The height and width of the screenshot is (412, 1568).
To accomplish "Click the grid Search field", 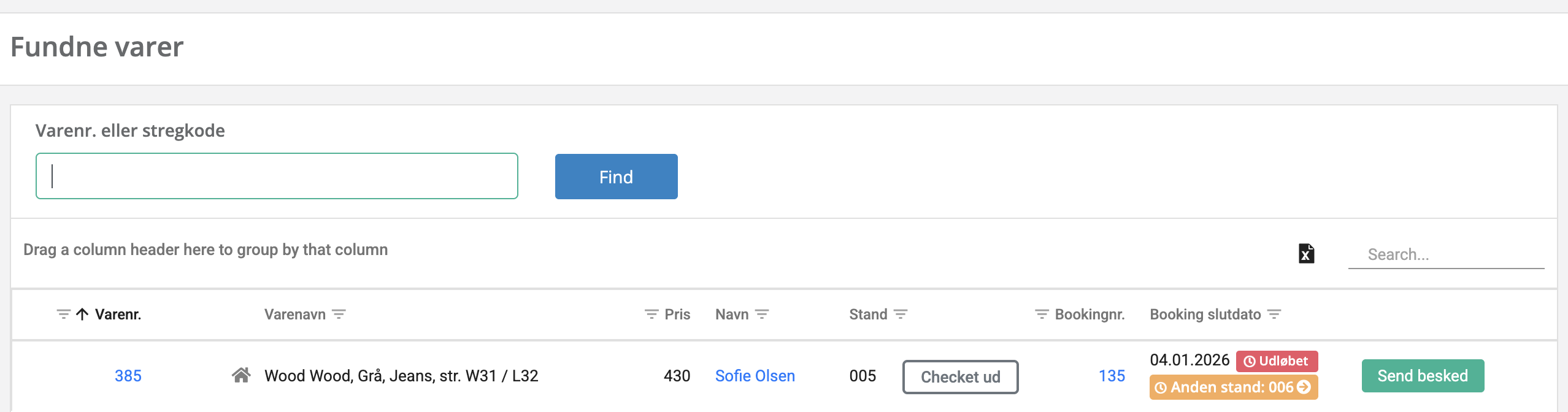I will [1446, 254].
